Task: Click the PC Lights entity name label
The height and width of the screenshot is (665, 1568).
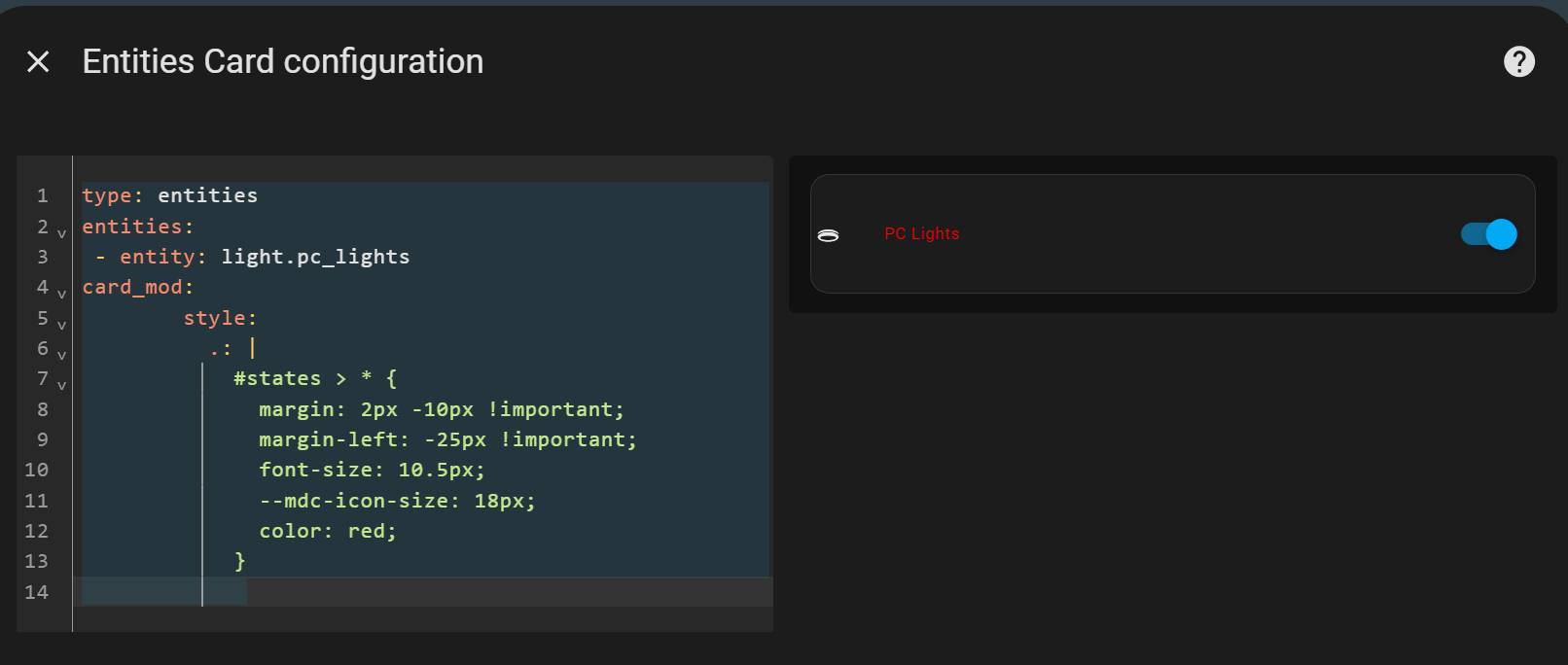Action: click(921, 233)
